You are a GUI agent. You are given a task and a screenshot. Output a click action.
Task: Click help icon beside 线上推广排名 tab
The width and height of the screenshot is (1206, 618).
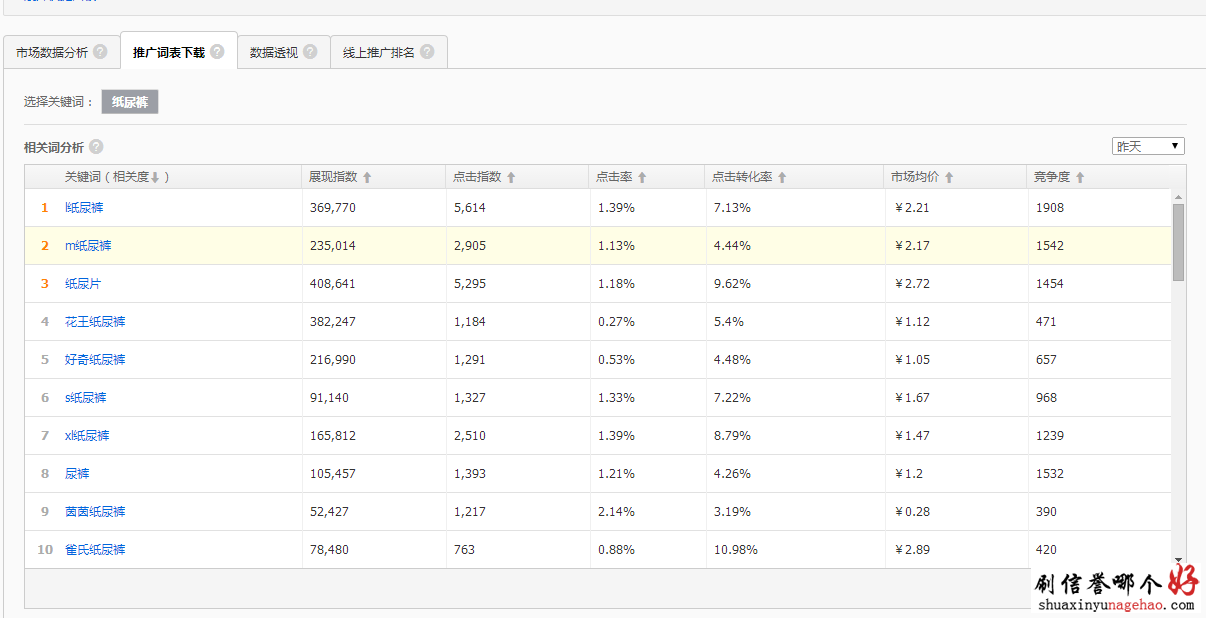click(x=427, y=52)
